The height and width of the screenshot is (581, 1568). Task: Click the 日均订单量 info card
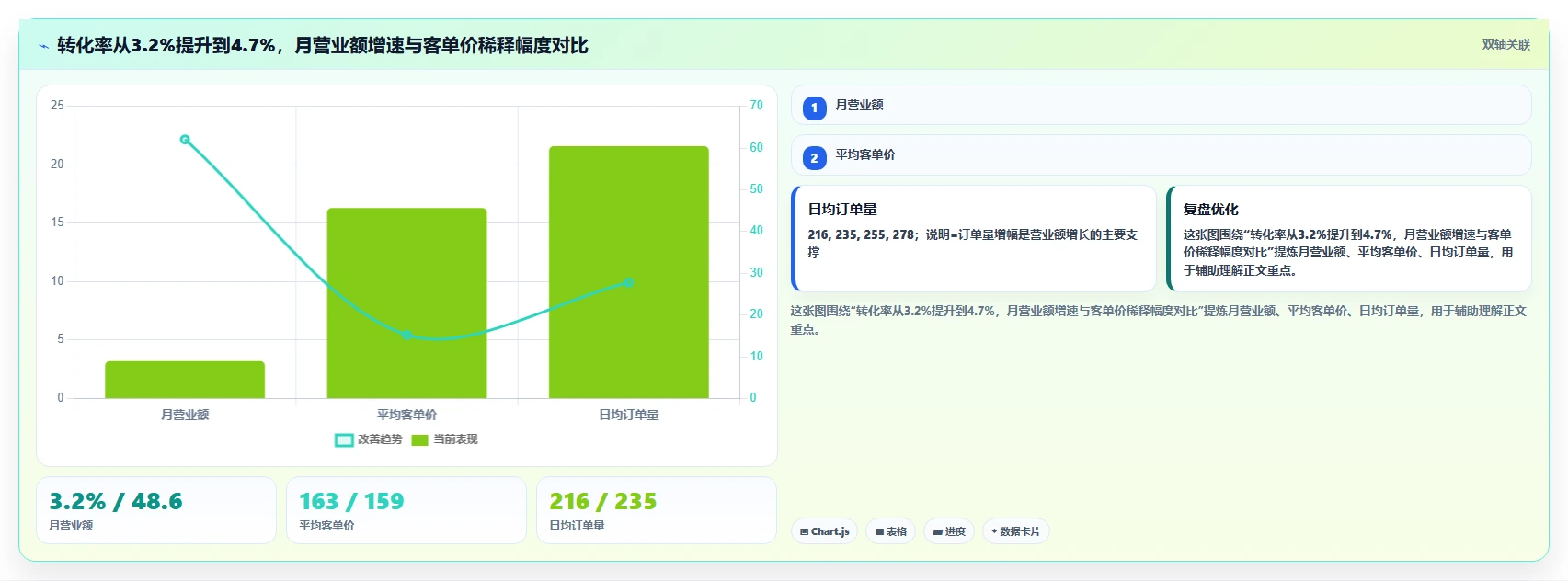point(973,239)
